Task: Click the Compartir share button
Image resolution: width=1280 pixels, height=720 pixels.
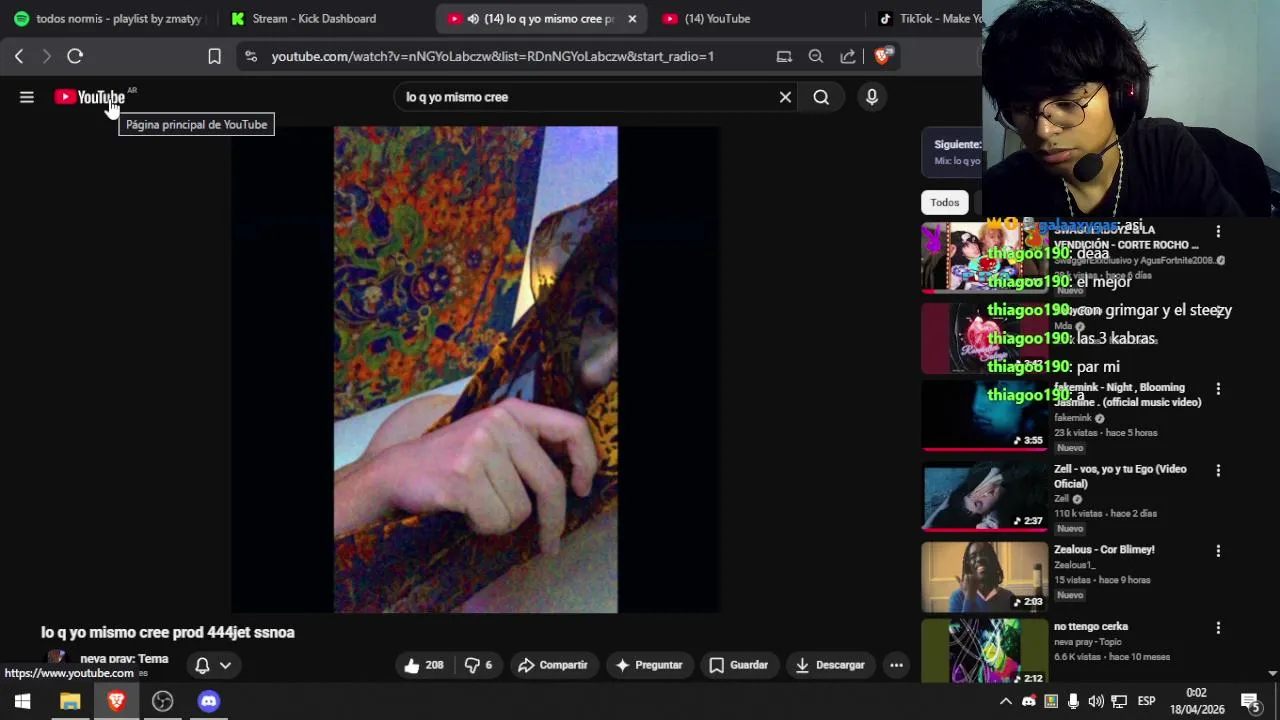Action: coord(553,665)
